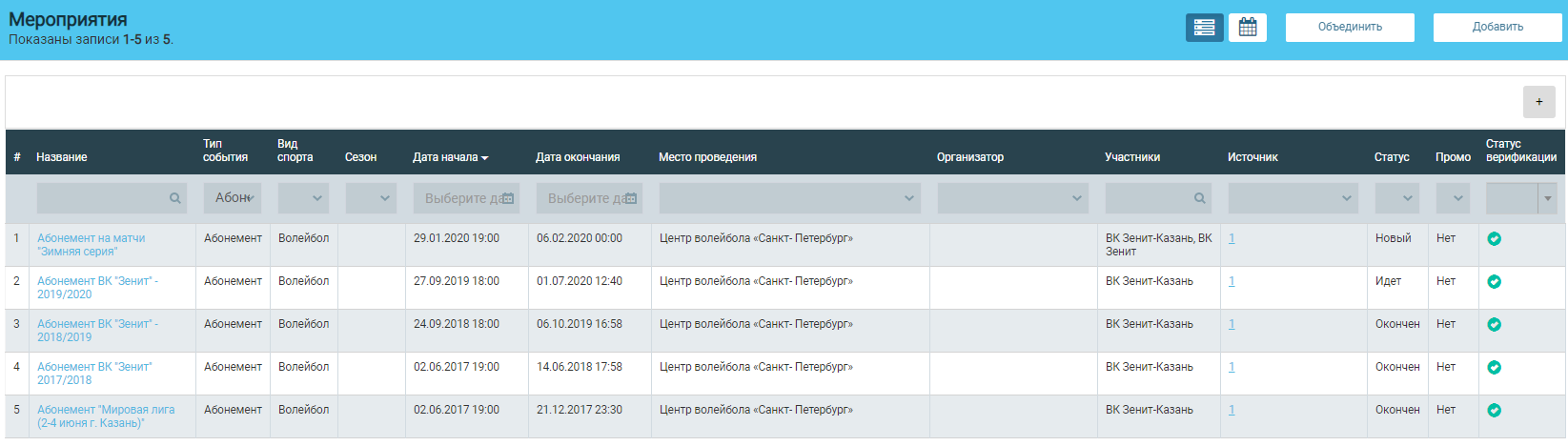Click verification check icon for 2017/2018 row
The width and height of the screenshot is (1568, 446).
click(1495, 368)
